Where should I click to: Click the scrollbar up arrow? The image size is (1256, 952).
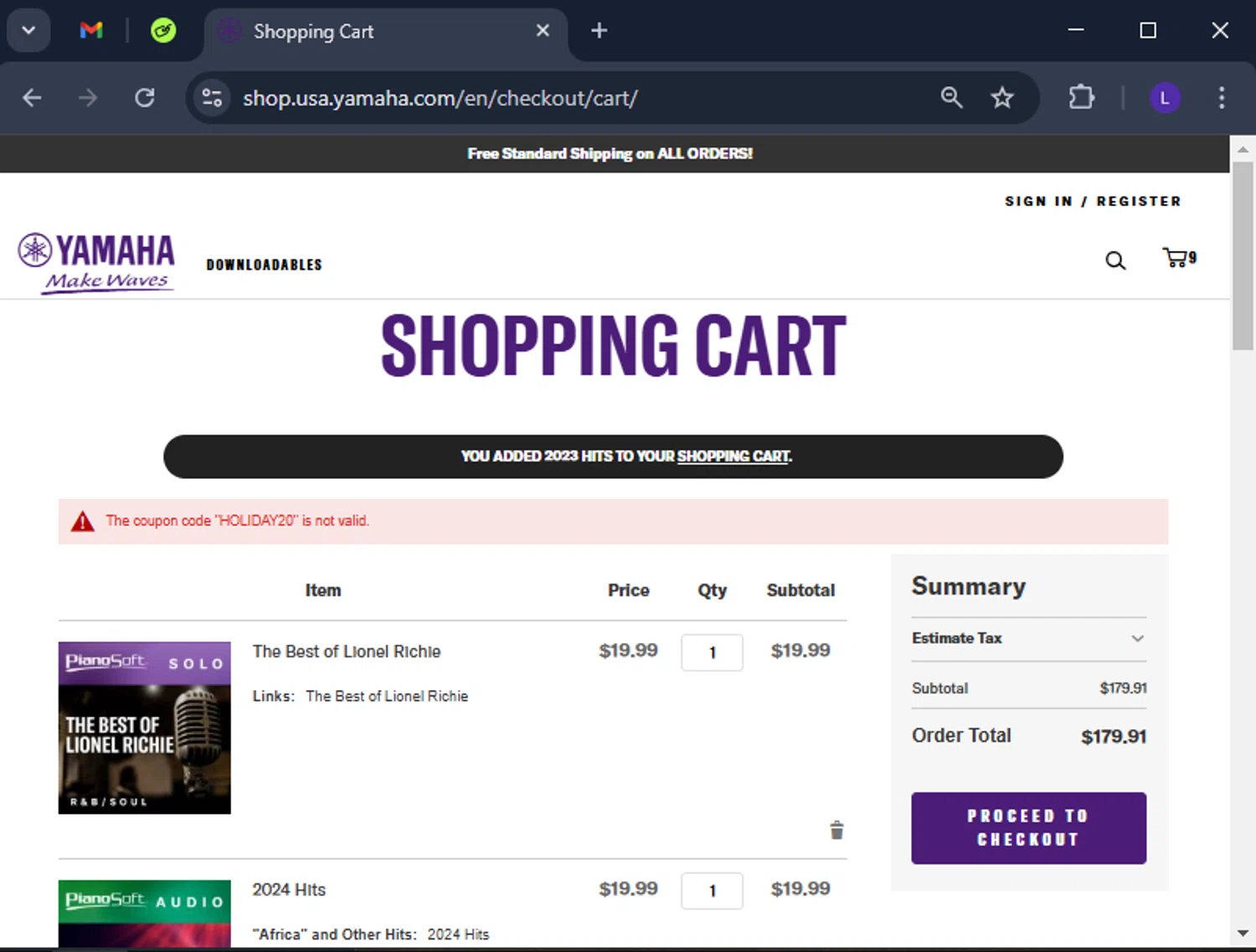(x=1243, y=149)
